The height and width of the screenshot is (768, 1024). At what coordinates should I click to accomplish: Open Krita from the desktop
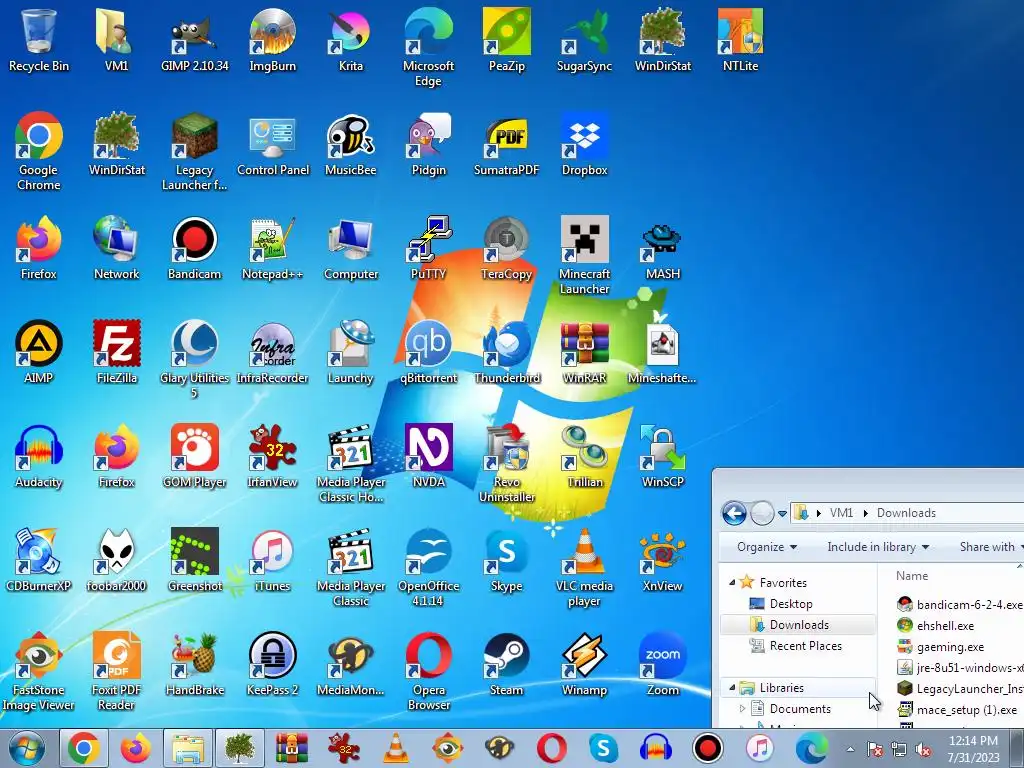pyautogui.click(x=351, y=39)
